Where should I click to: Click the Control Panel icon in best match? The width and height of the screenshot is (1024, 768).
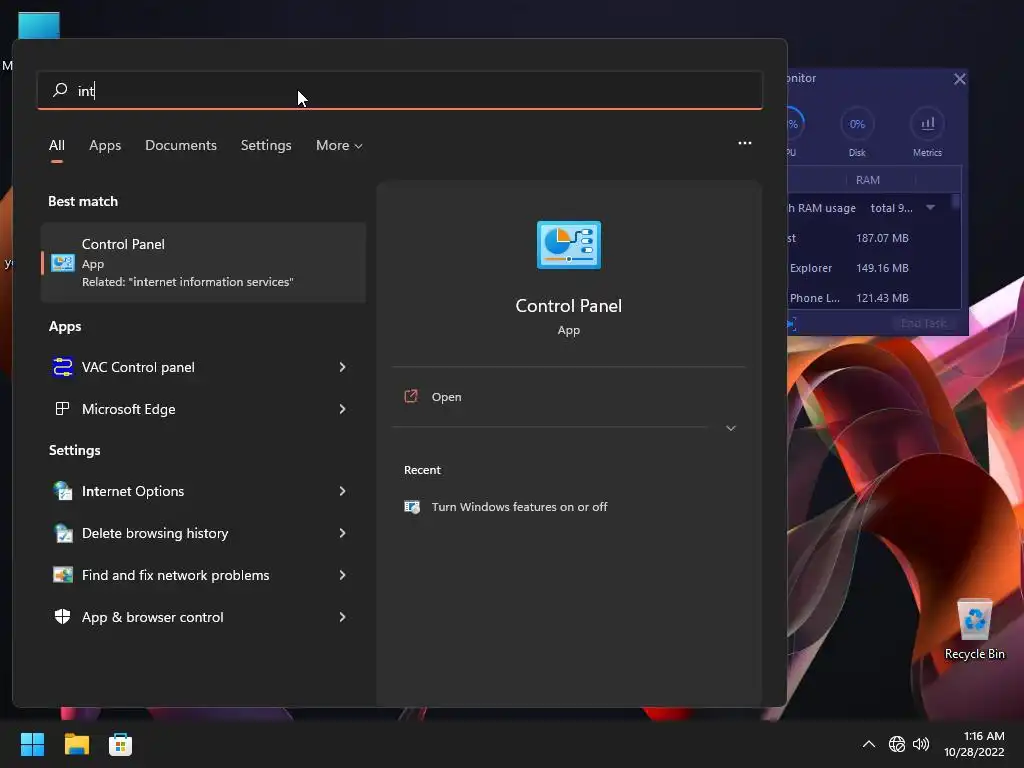tap(63, 263)
